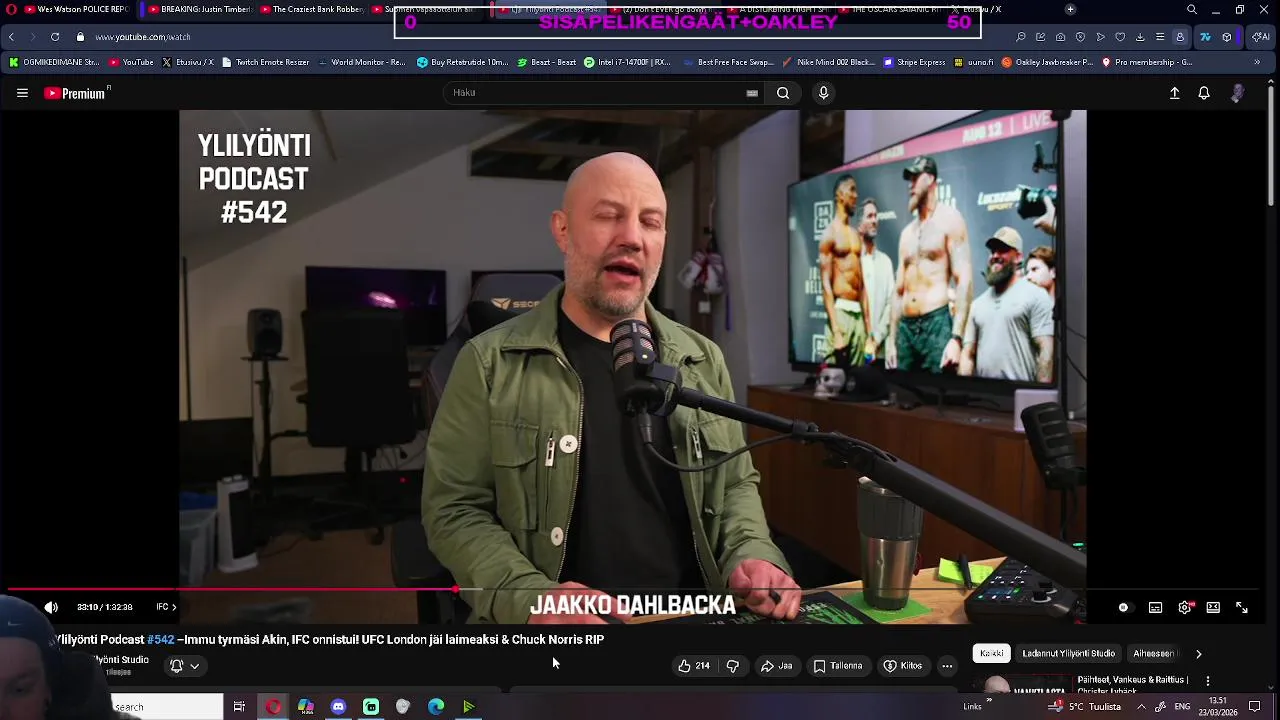The width and height of the screenshot is (1280, 720).
Task: Open the ad blocker shield icon
Action: tap(1080, 37)
